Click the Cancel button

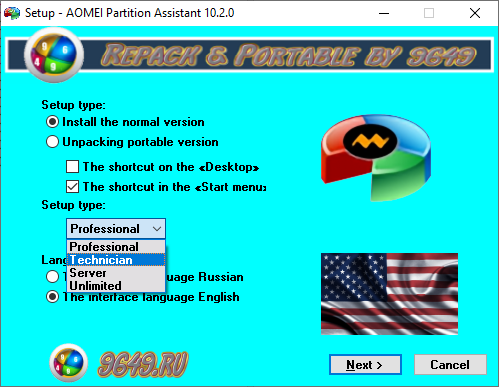(450, 365)
